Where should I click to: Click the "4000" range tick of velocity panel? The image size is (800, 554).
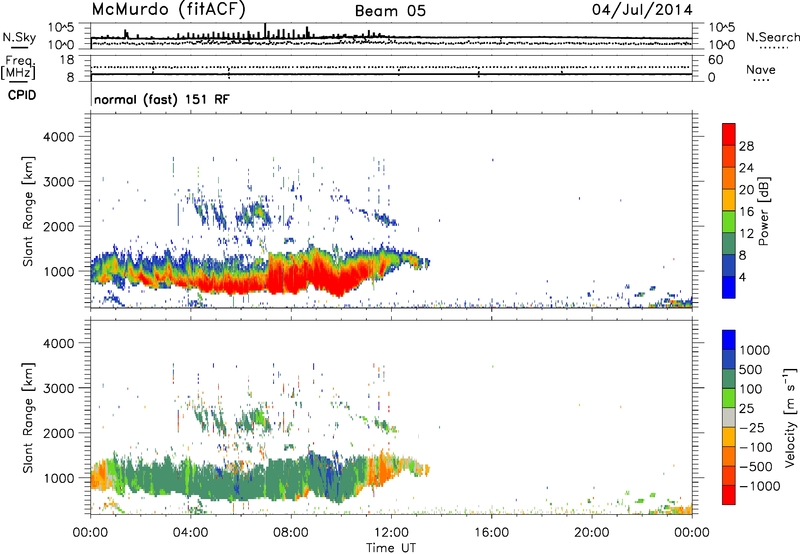[58, 343]
